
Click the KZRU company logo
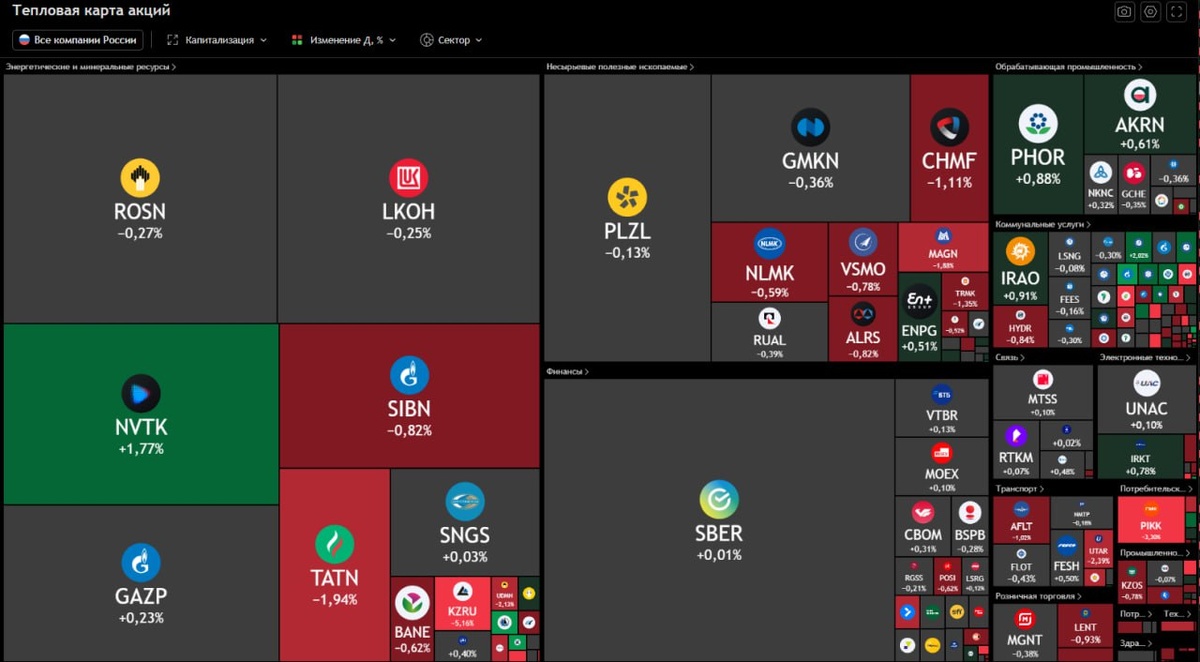pos(462,591)
